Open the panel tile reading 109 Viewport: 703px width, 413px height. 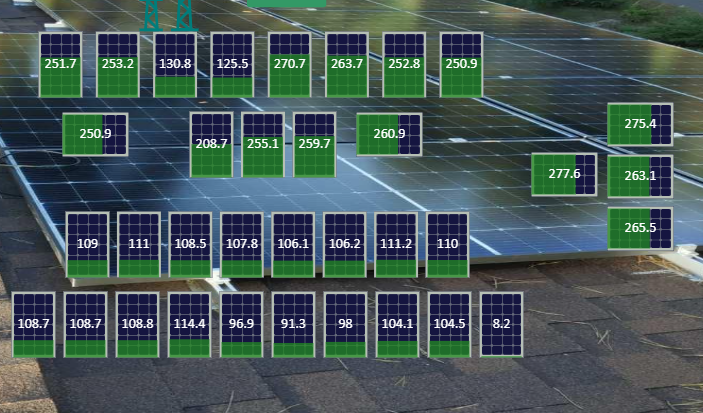tap(87, 245)
